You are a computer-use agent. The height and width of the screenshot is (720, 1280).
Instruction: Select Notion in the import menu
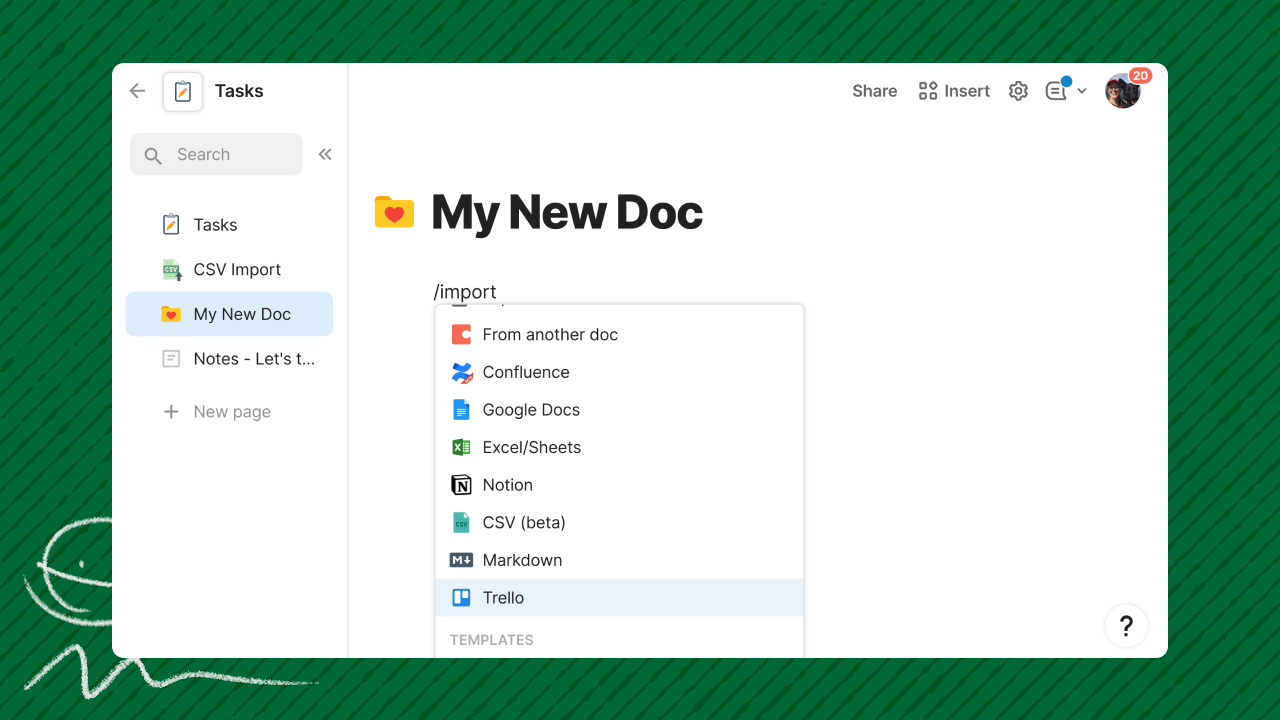620,485
